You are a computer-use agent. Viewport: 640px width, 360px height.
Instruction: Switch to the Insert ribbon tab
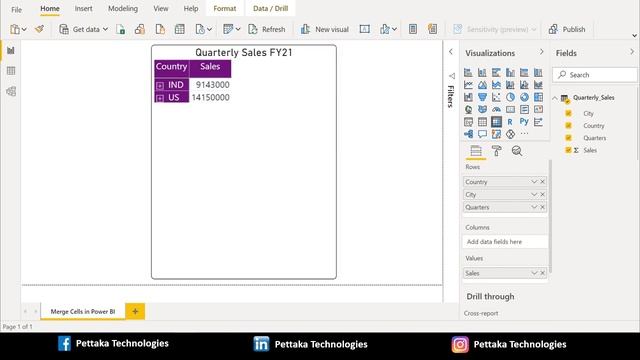[x=83, y=8]
